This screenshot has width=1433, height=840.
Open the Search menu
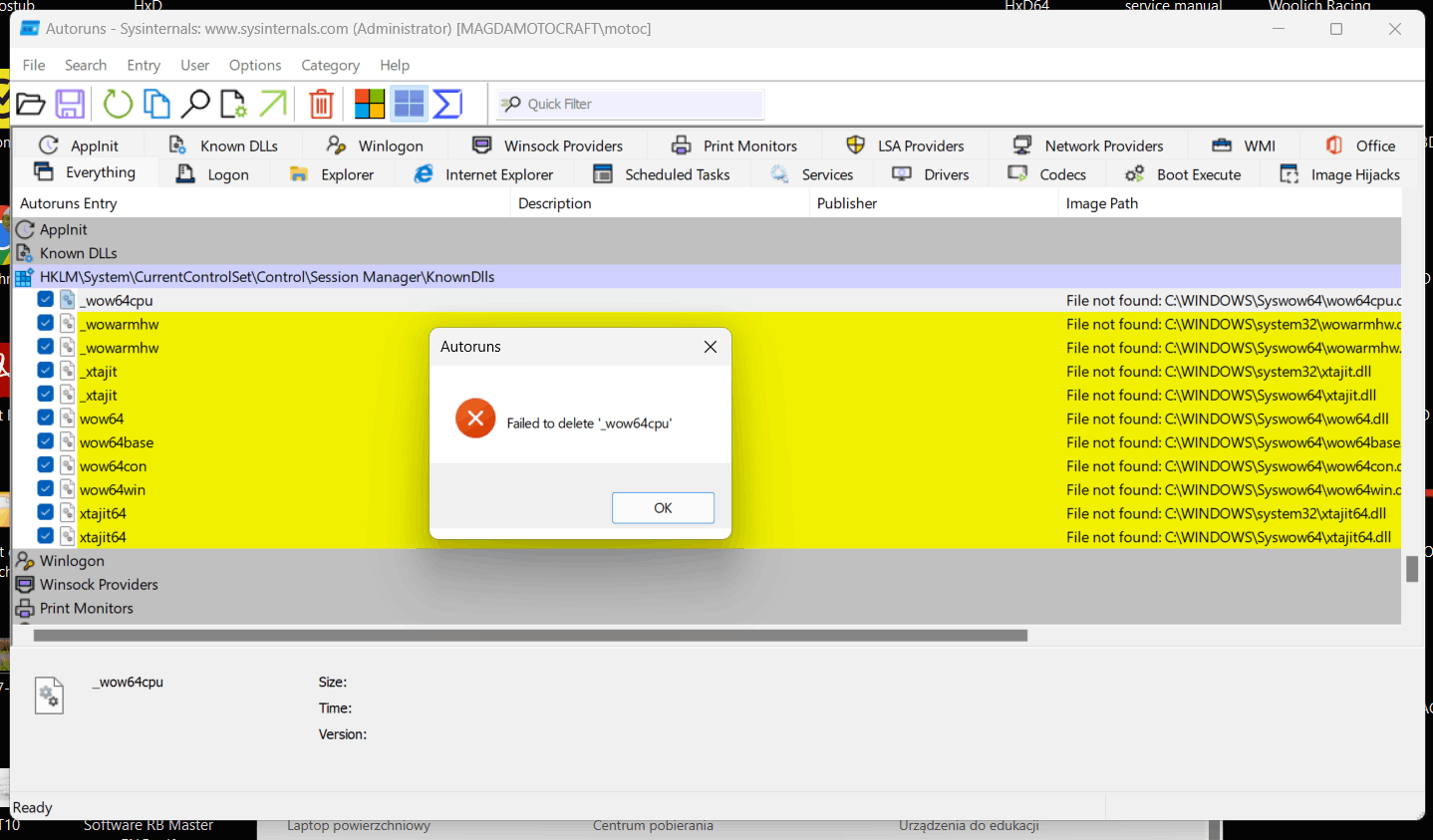[x=86, y=65]
